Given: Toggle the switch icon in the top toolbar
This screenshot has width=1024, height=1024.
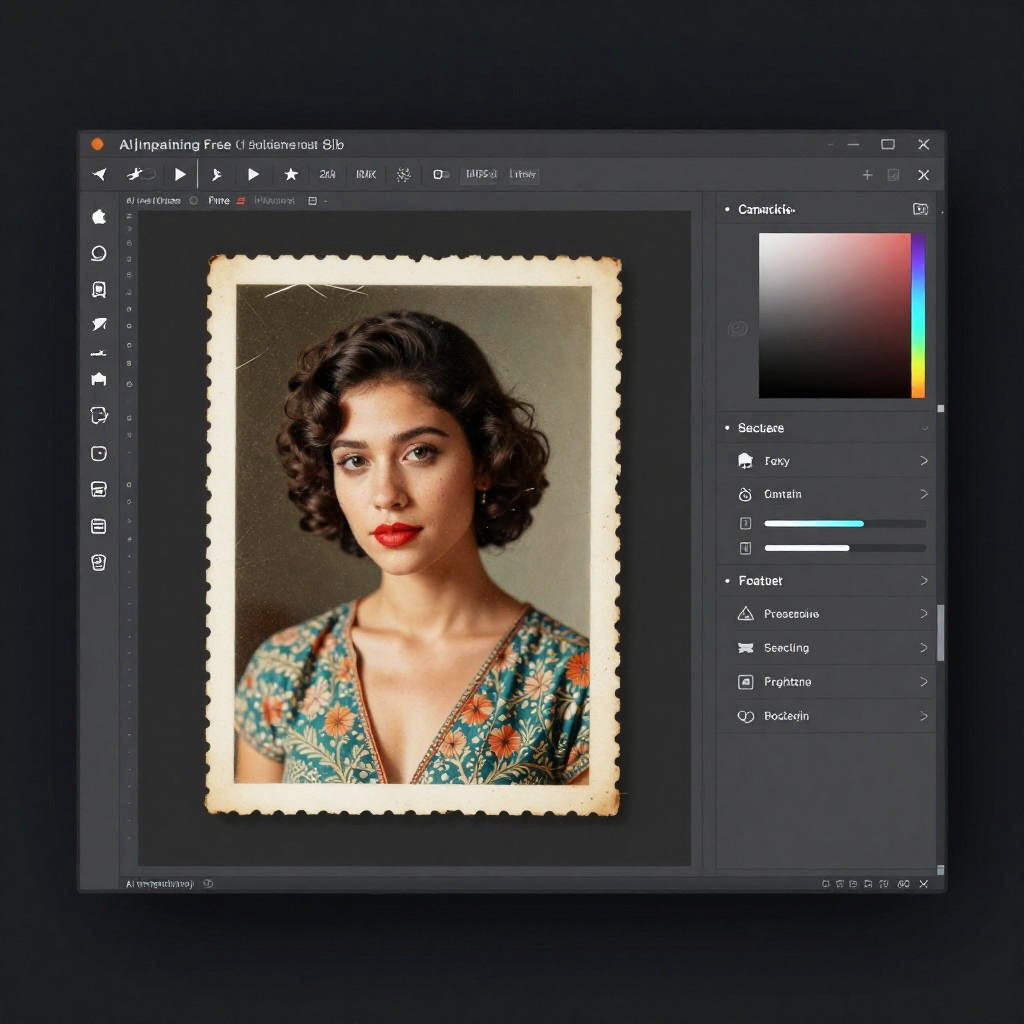Looking at the screenshot, I should click(x=440, y=174).
